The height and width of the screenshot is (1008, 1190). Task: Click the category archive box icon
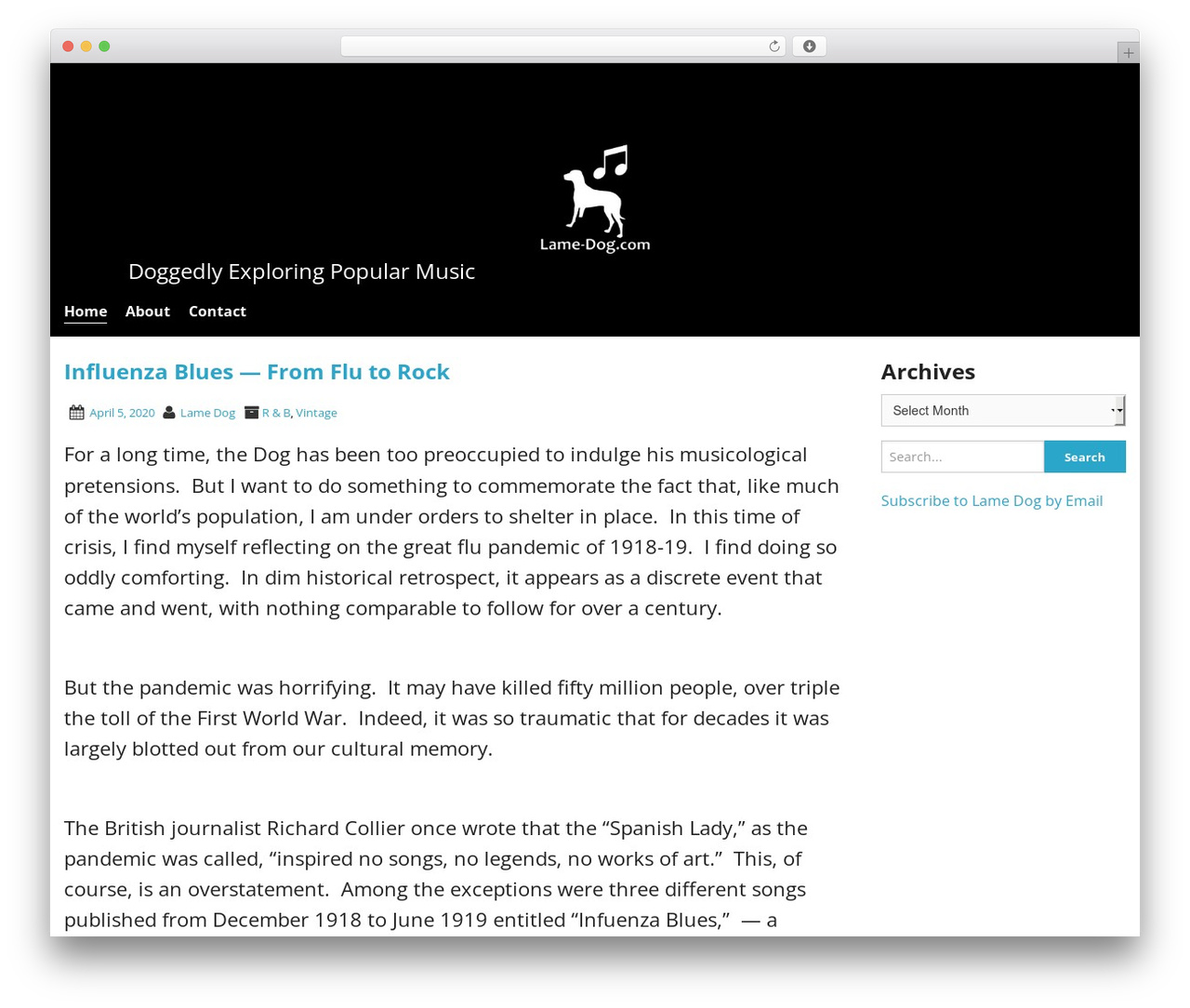pos(251,413)
